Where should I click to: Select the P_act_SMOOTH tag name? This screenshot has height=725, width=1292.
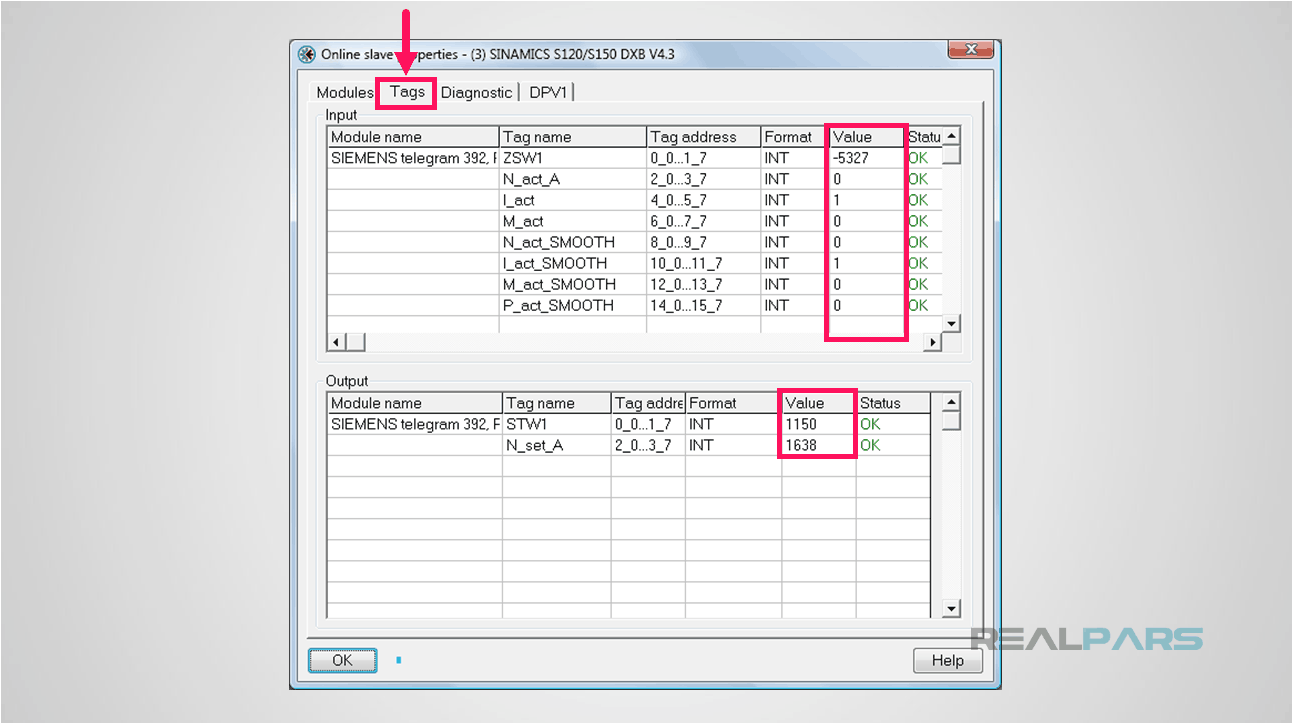(558, 305)
